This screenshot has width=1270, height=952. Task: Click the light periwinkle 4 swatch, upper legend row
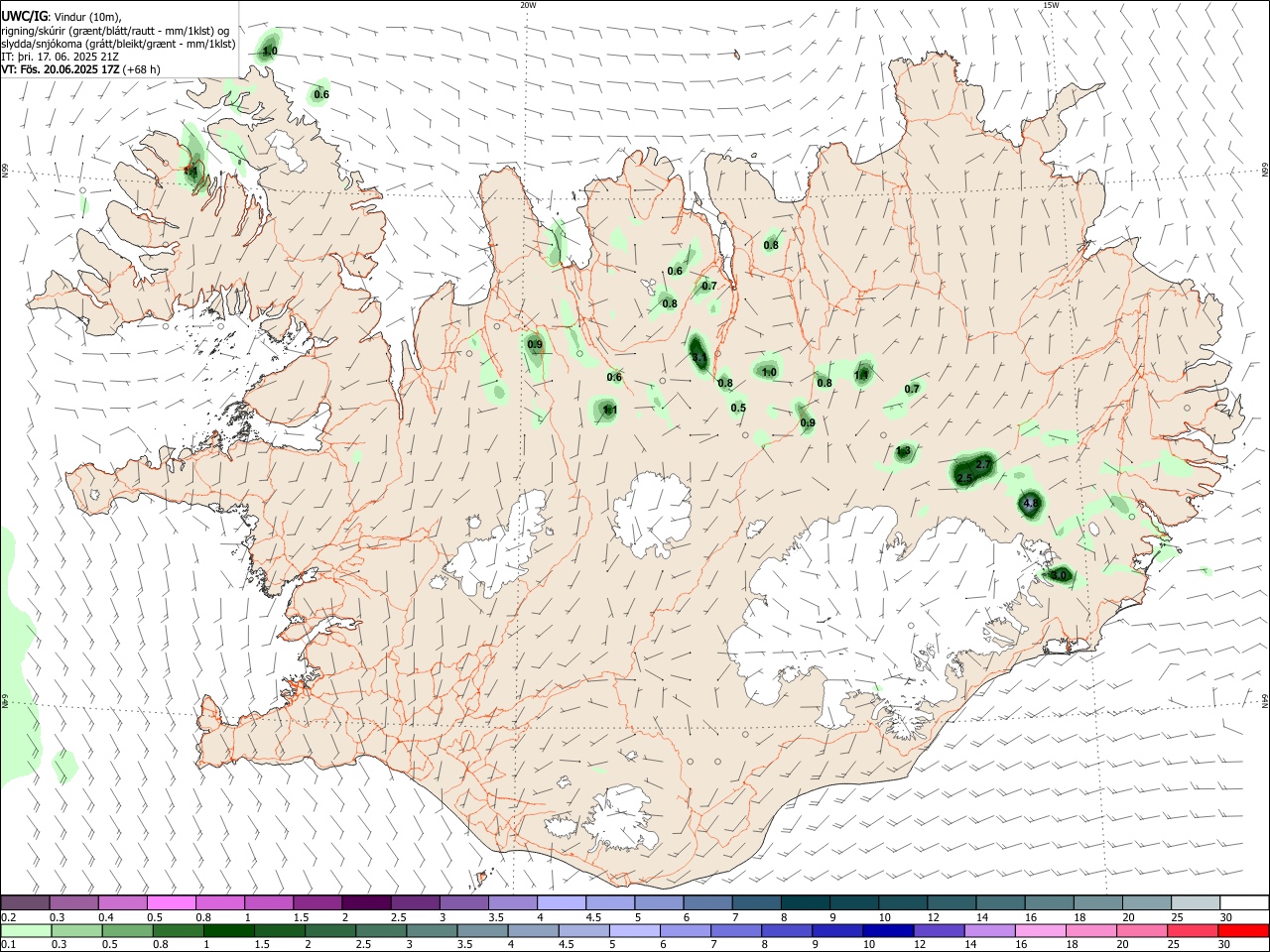(x=561, y=903)
